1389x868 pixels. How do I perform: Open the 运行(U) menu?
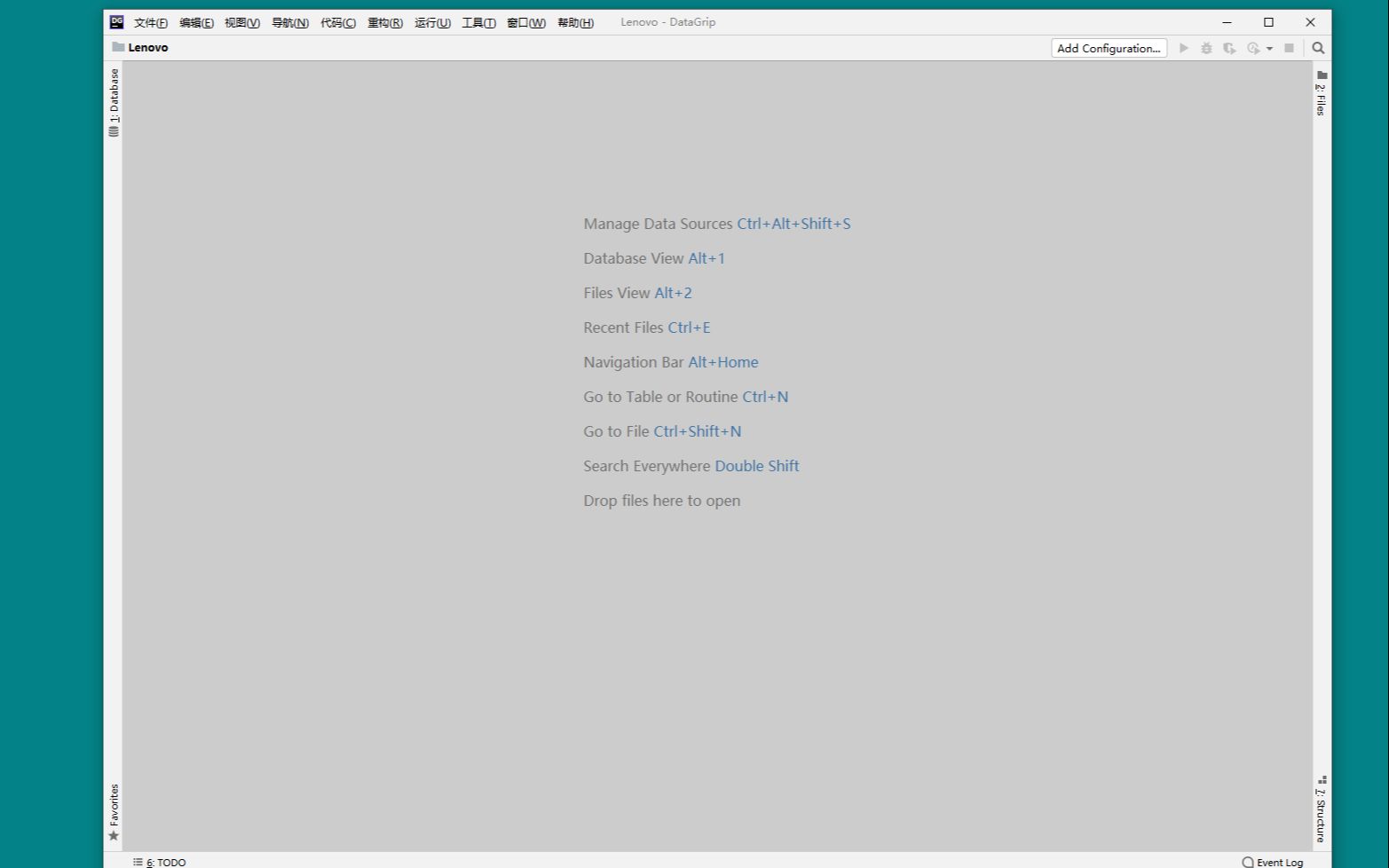[x=432, y=23]
